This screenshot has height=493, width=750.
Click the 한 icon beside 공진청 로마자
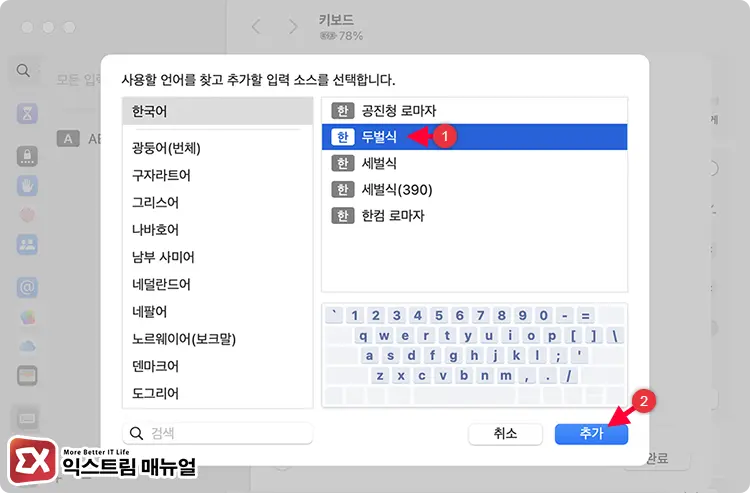coord(342,111)
